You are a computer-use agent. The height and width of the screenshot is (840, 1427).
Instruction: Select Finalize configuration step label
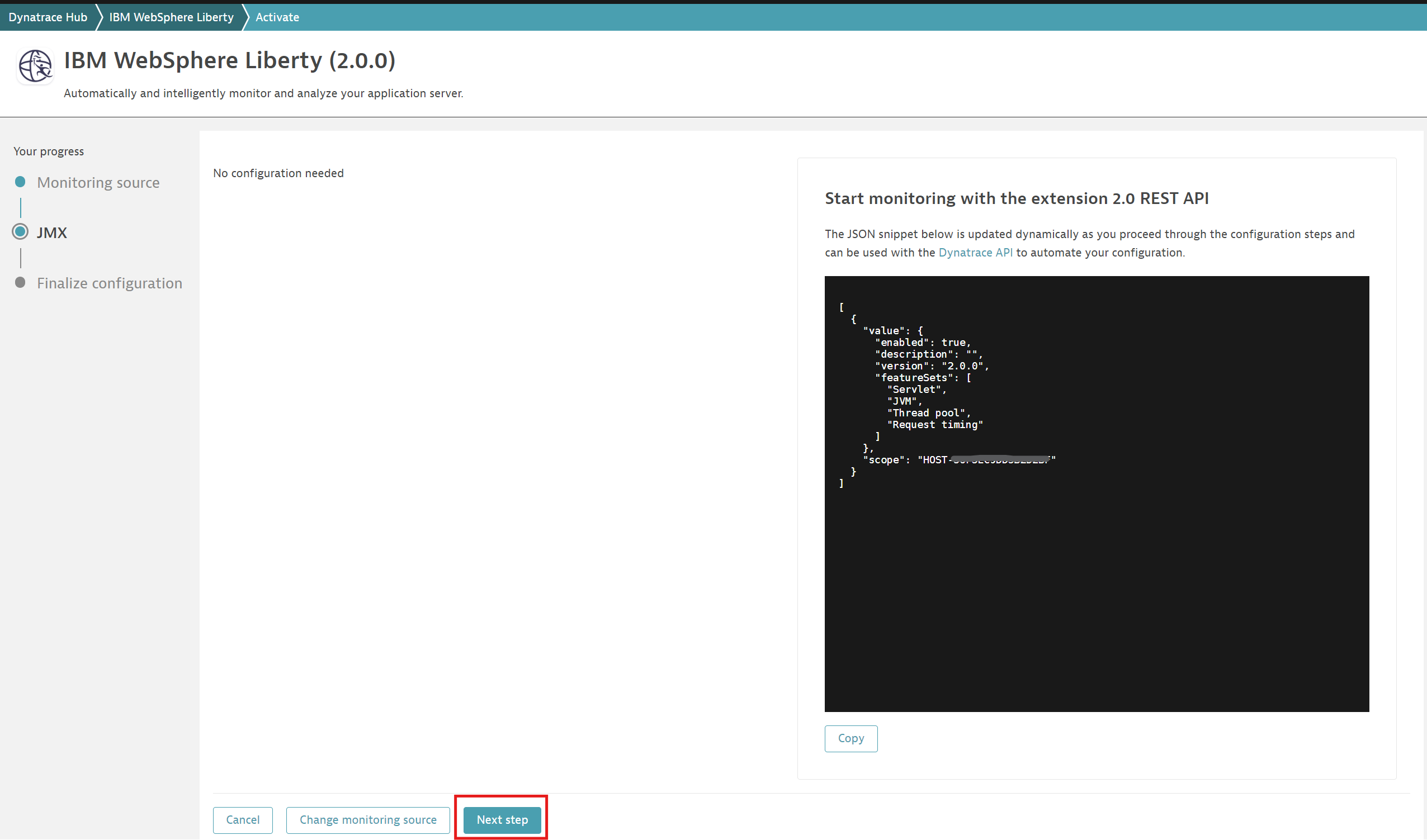coord(109,283)
